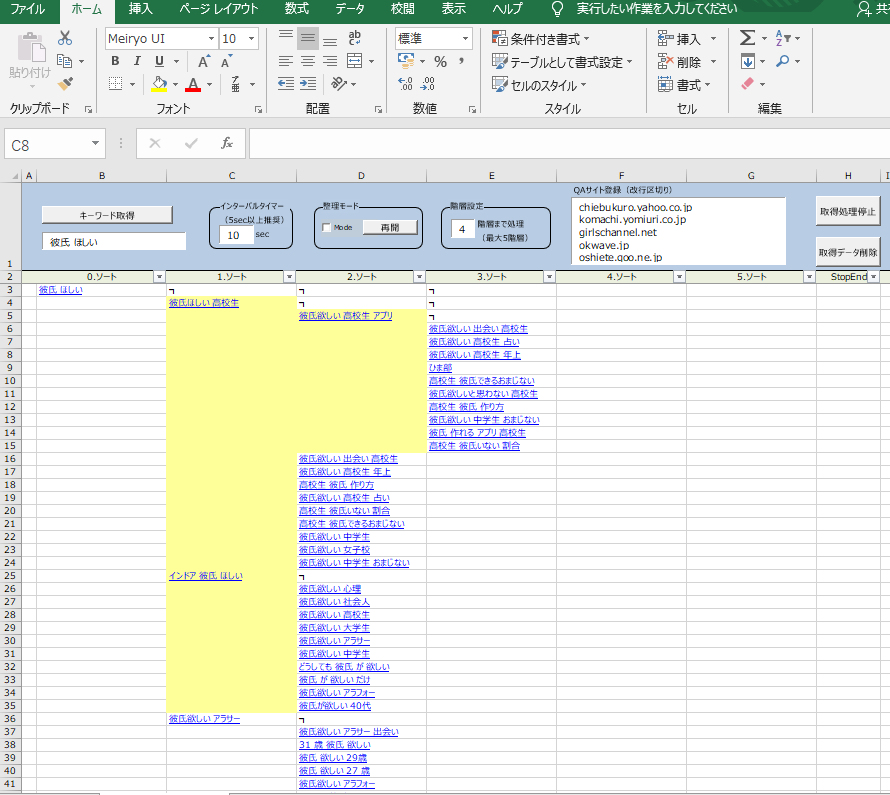The width and height of the screenshot is (890, 795).
Task: Center text horizontally in the cell
Action: [x=308, y=61]
